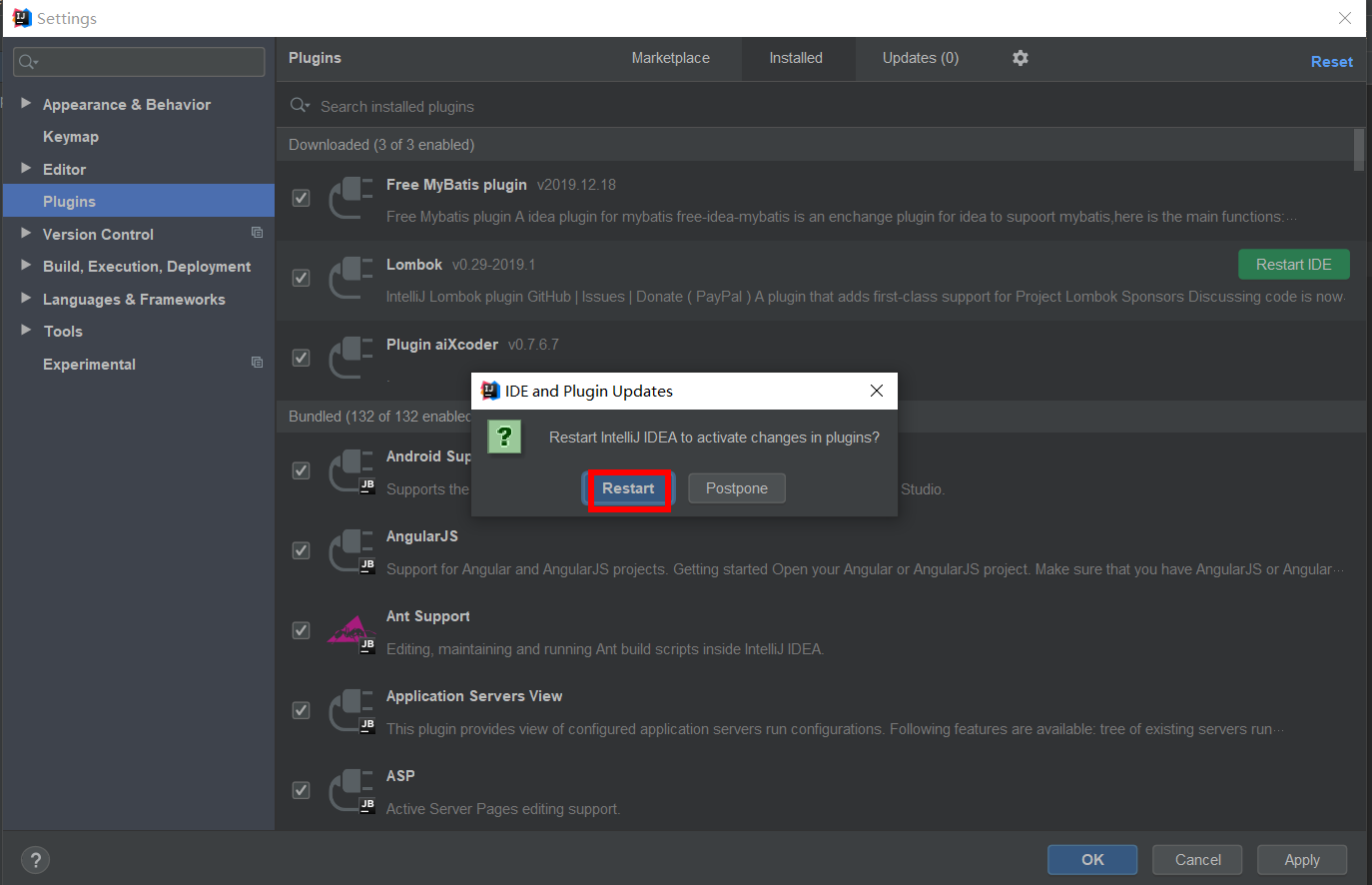Click the Free MyBatis plugin icon
1372x885 pixels.
click(351, 198)
